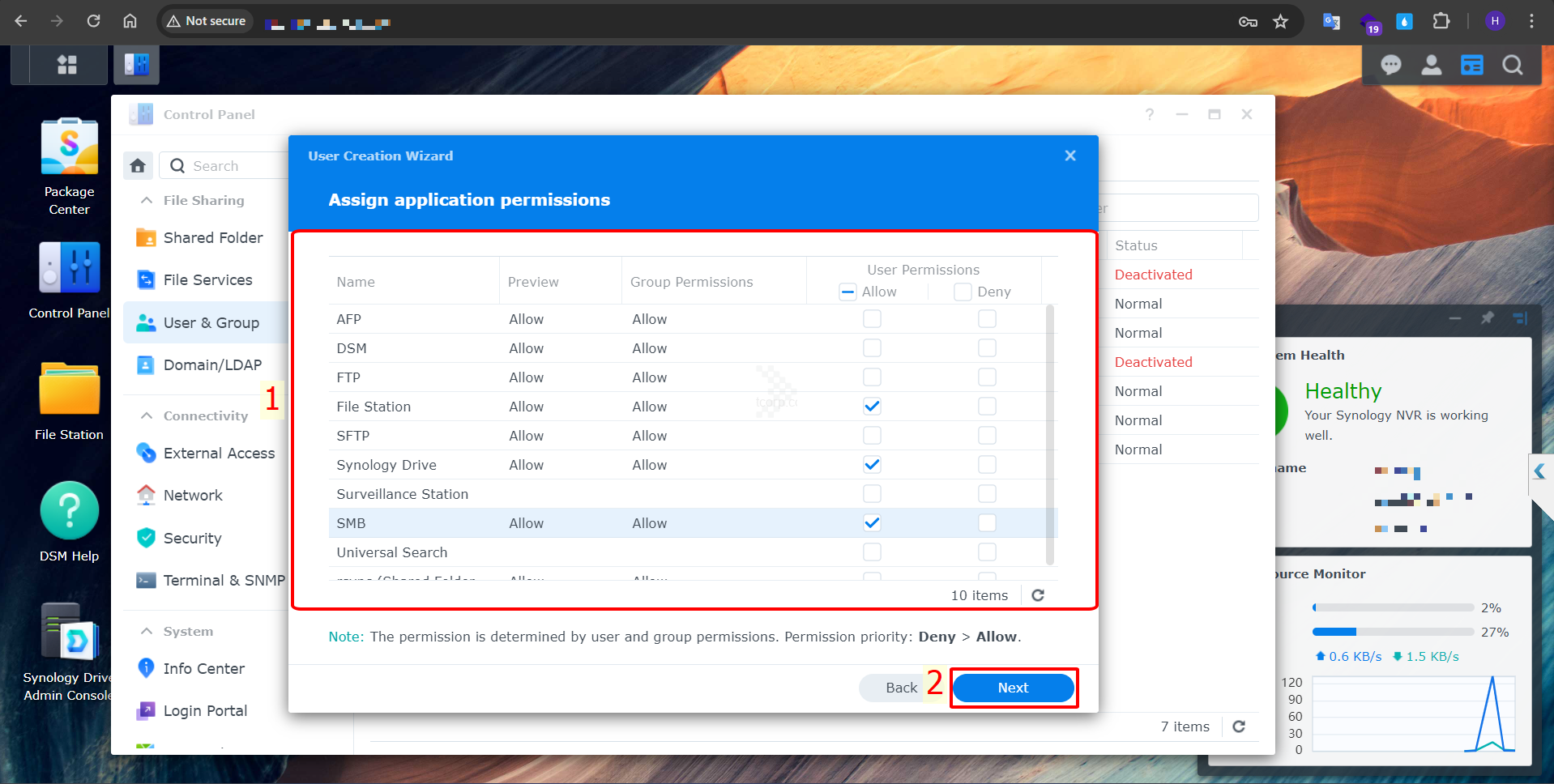Check Allow permission for FTP
Image resolution: width=1554 pixels, height=784 pixels.
click(x=872, y=377)
